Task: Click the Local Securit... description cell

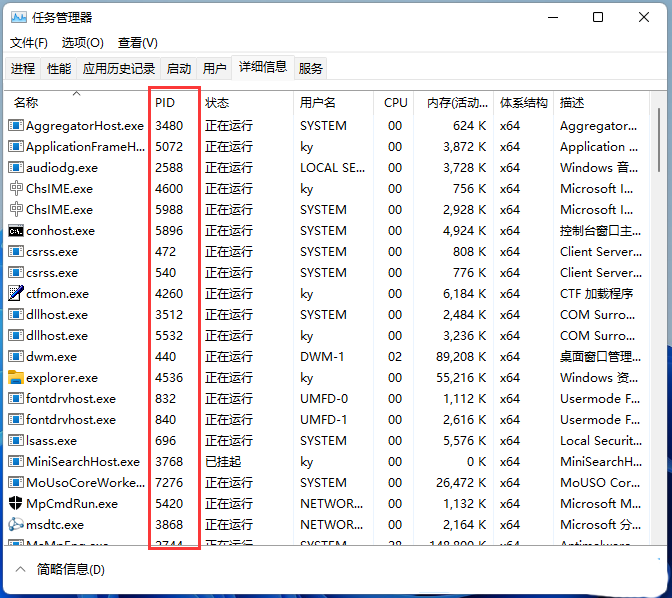Action: pyautogui.click(x=601, y=441)
